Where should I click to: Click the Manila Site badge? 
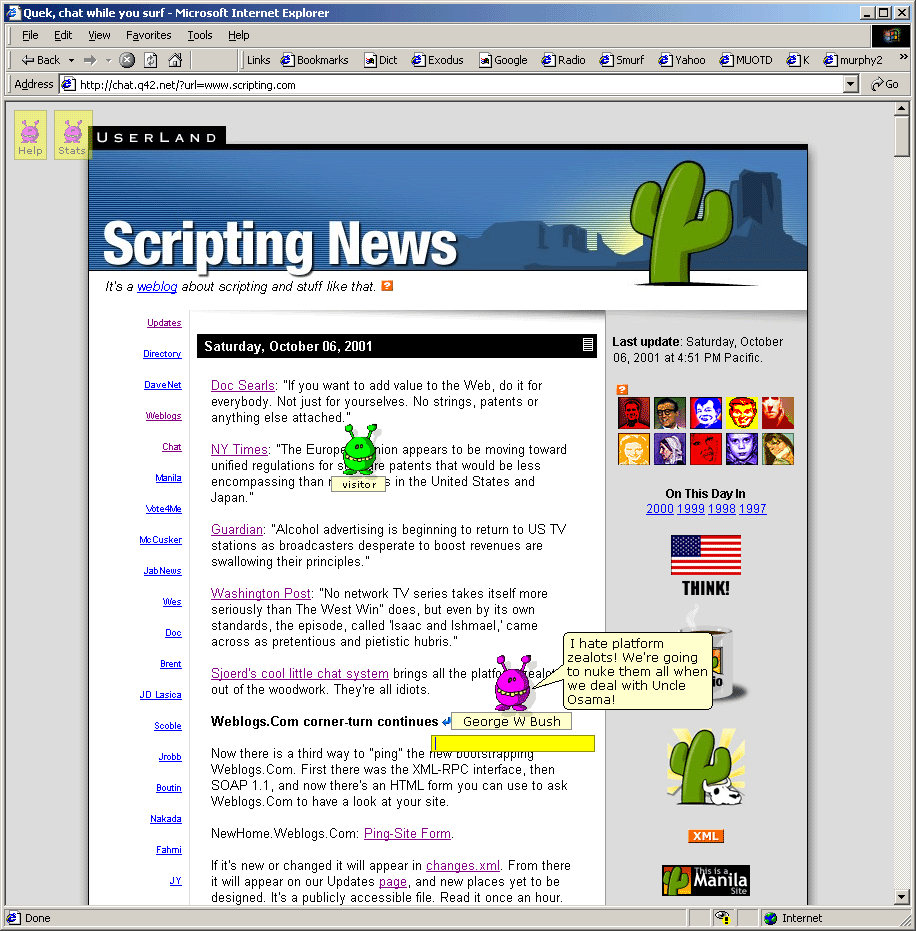[705, 881]
